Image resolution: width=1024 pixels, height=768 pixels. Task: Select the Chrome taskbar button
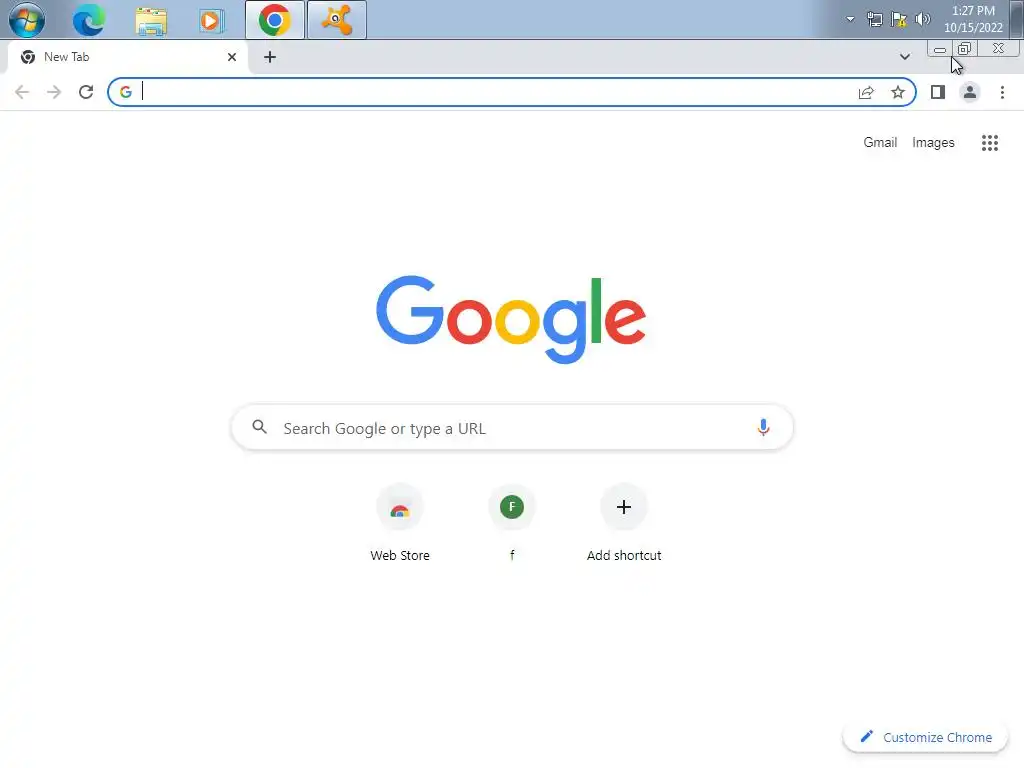pos(275,20)
